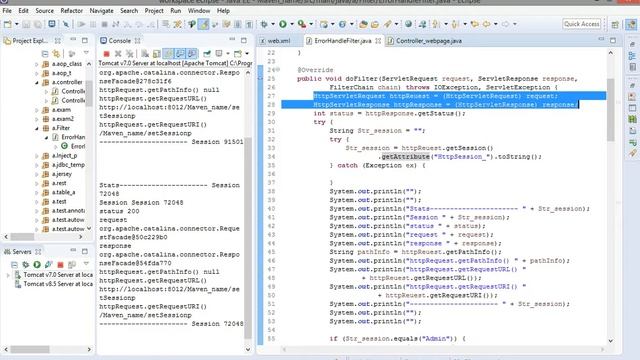Click 'status 200' line in Console output

pyautogui.click(x=119, y=211)
